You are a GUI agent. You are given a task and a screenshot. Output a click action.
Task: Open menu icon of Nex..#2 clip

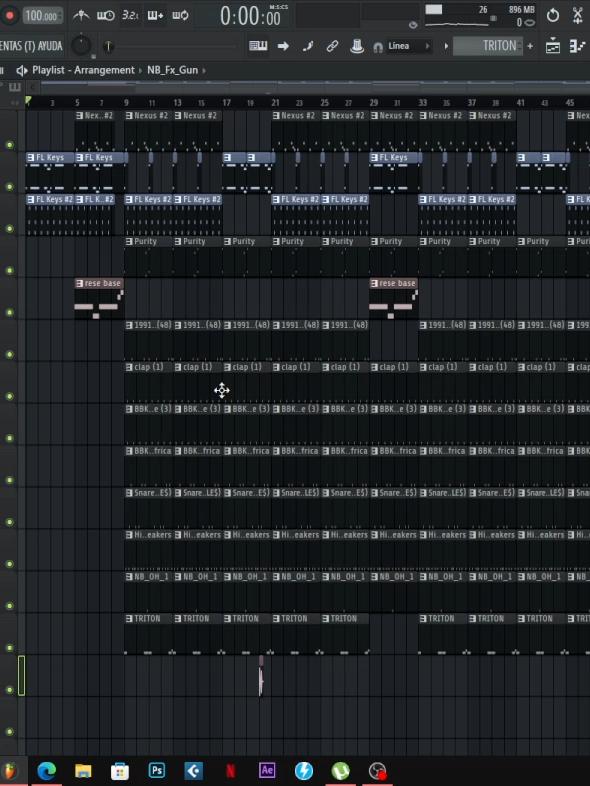80,116
